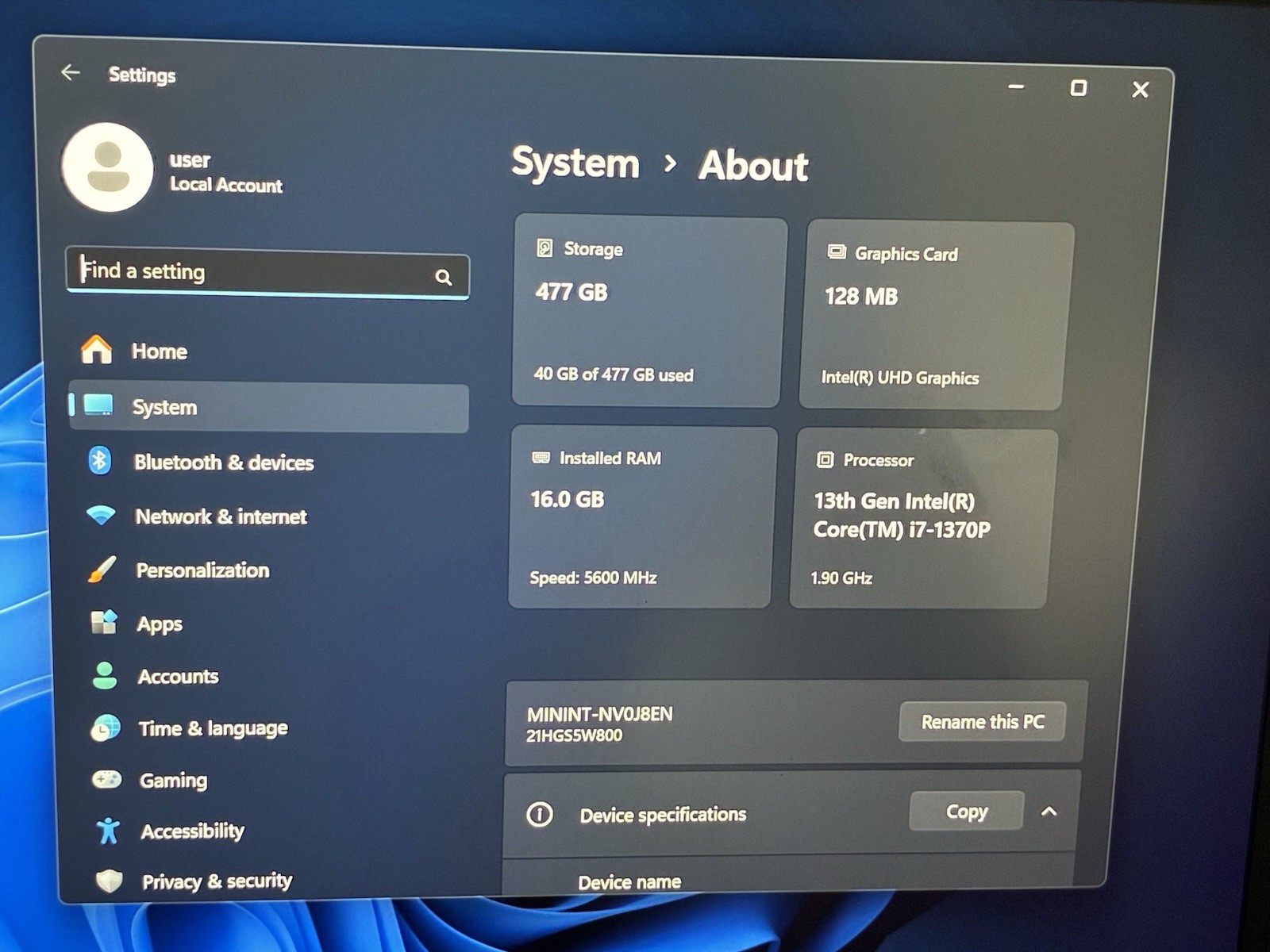
Task: Click the Find a setting search box
Action: pos(267,274)
